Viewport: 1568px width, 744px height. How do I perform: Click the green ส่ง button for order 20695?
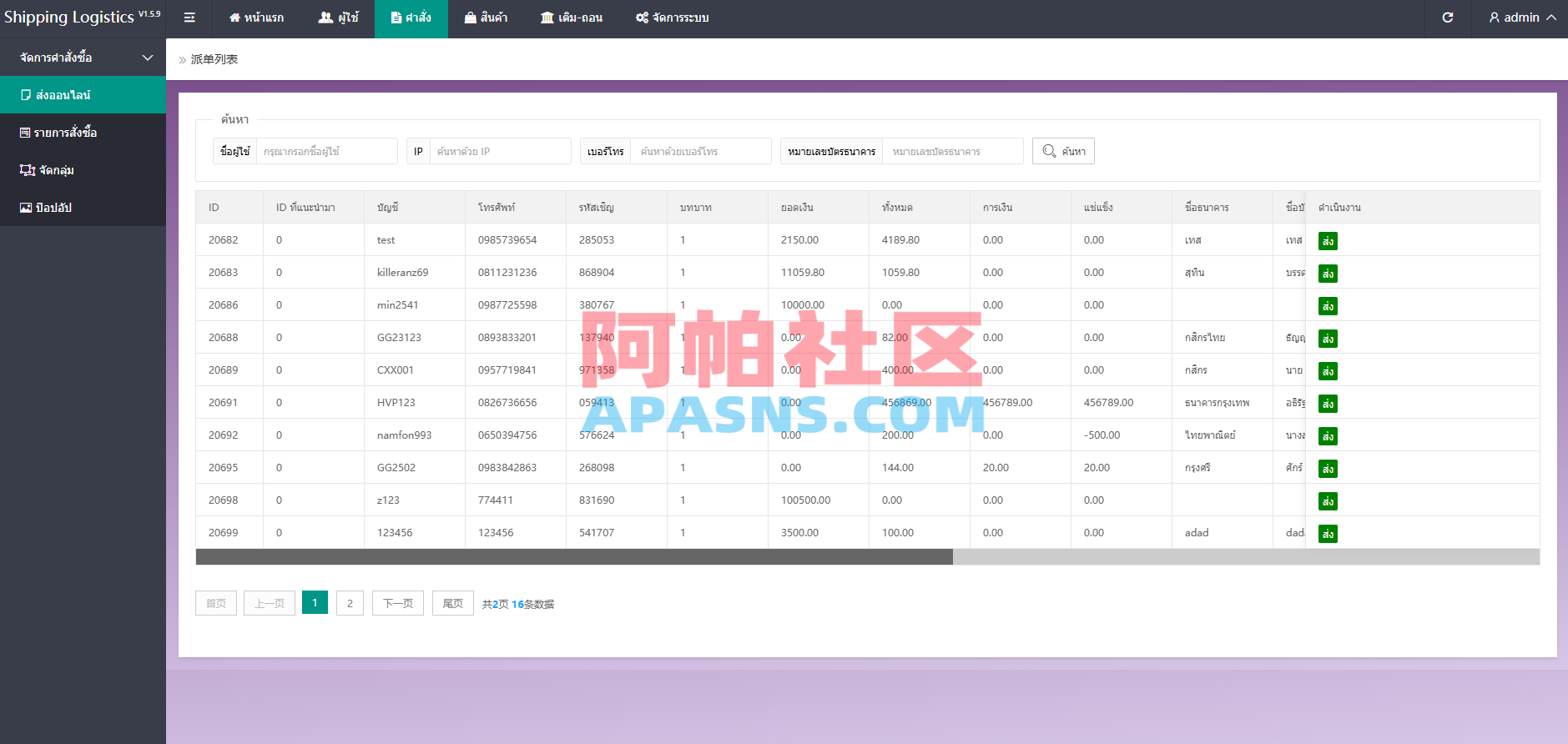1328,469
